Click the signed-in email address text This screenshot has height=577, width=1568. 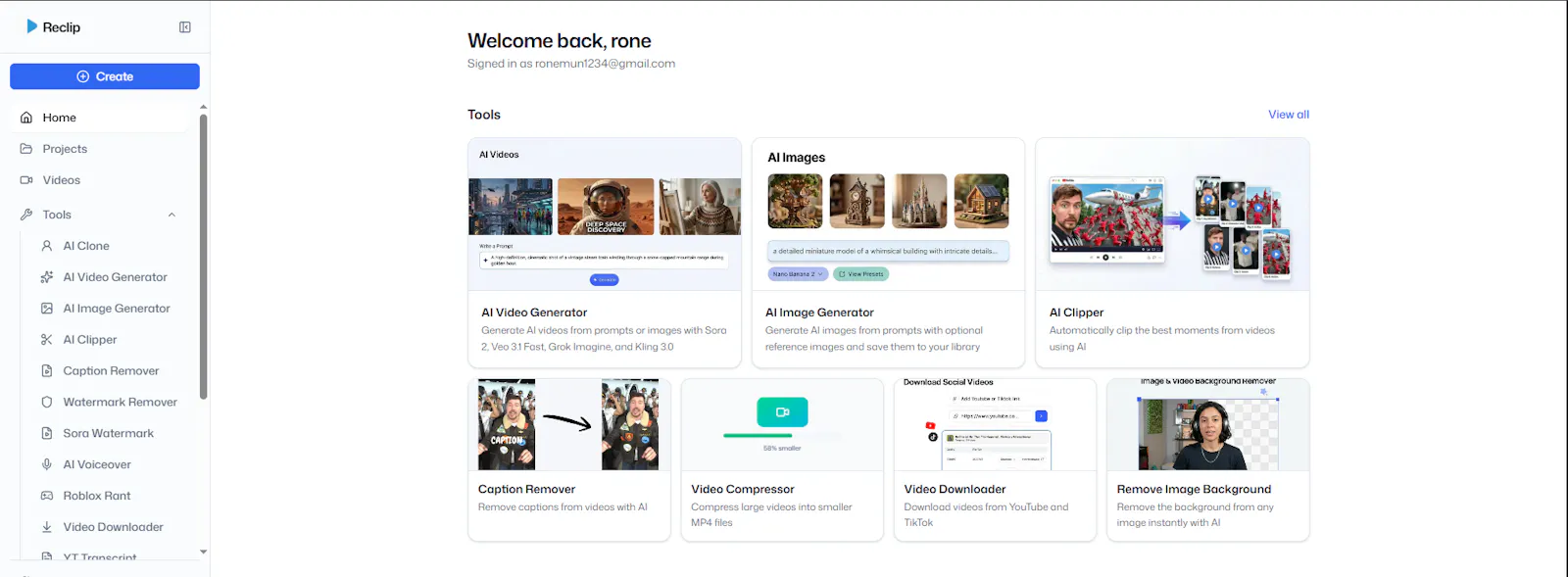(x=605, y=64)
